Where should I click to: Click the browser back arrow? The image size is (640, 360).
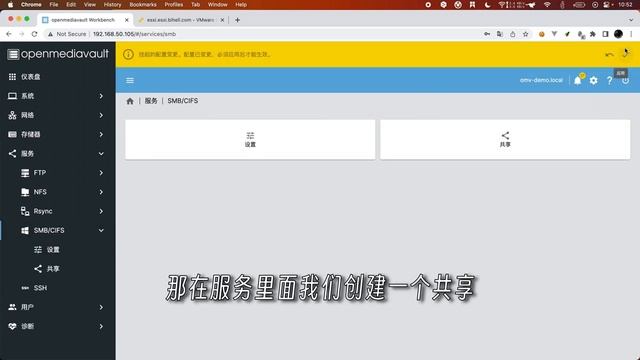[9, 34]
